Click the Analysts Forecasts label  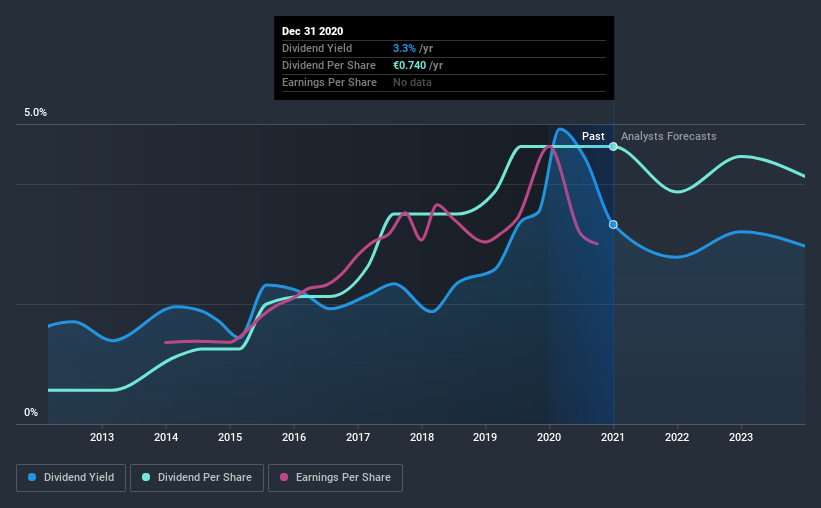669,136
